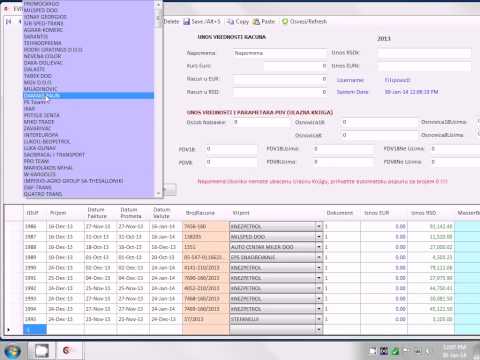The height and width of the screenshot is (360, 480).
Task: Click the Datum Valute column header
Action: pos(166,213)
